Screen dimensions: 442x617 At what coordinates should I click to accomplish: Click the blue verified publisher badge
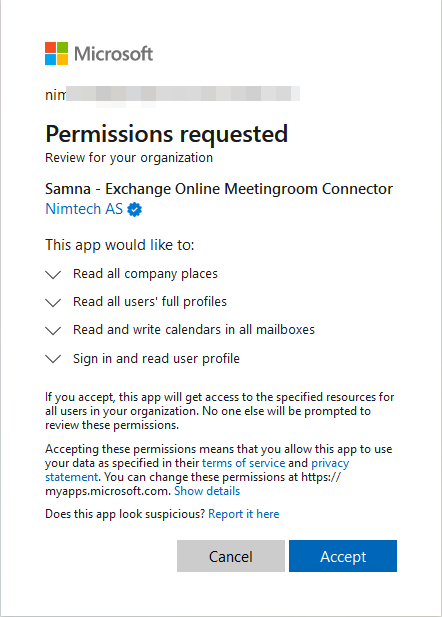point(135,209)
